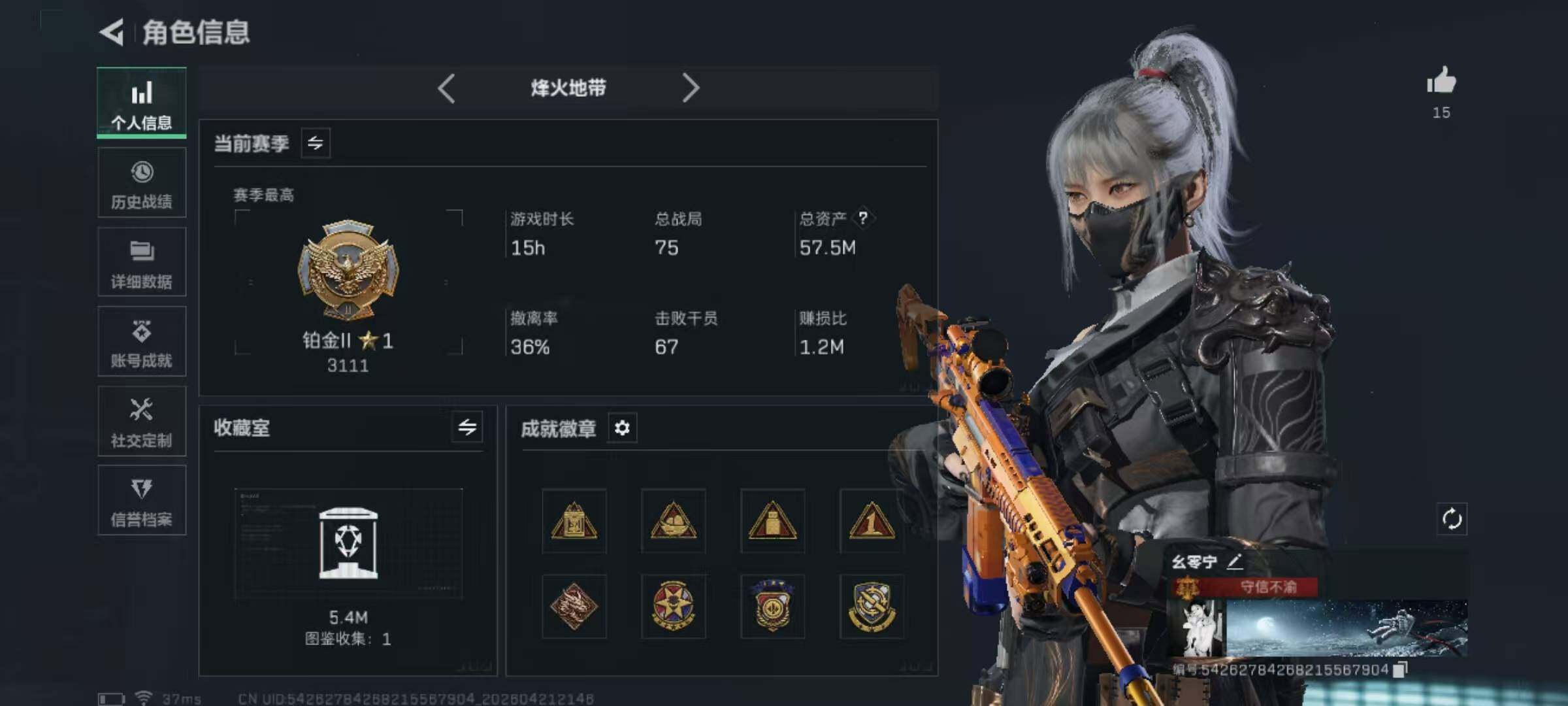Viewport: 1568px width, 706px height.
Task: Toggle the 当前赛季 season swap button
Action: [316, 143]
